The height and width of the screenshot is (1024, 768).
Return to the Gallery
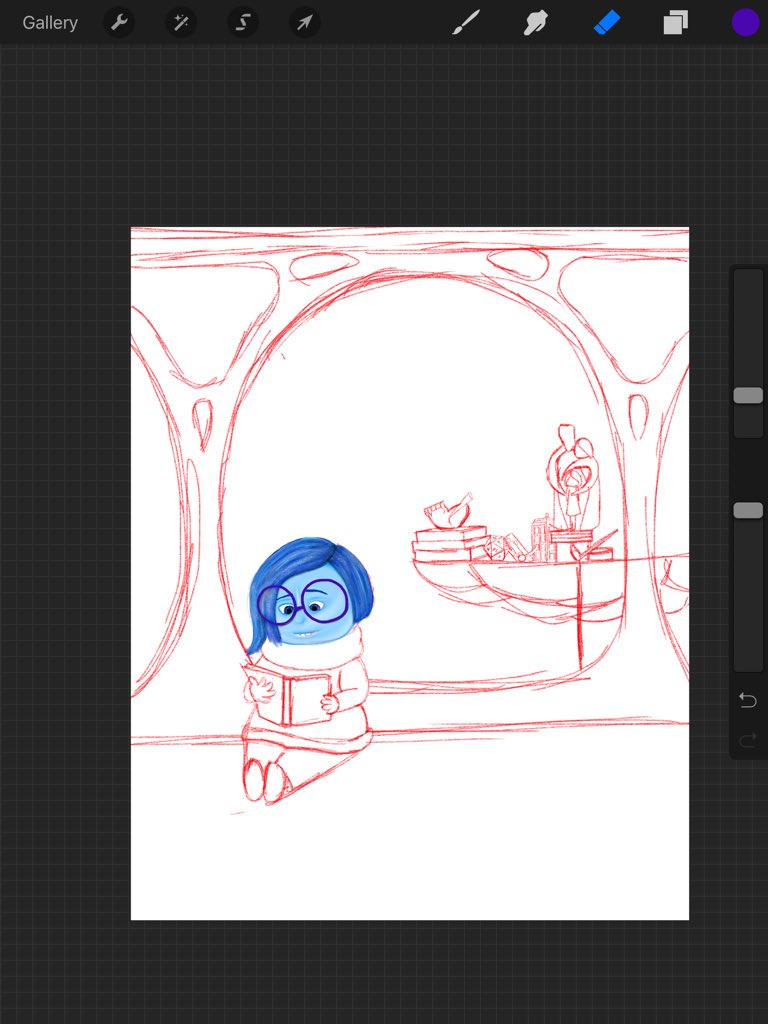[50, 23]
